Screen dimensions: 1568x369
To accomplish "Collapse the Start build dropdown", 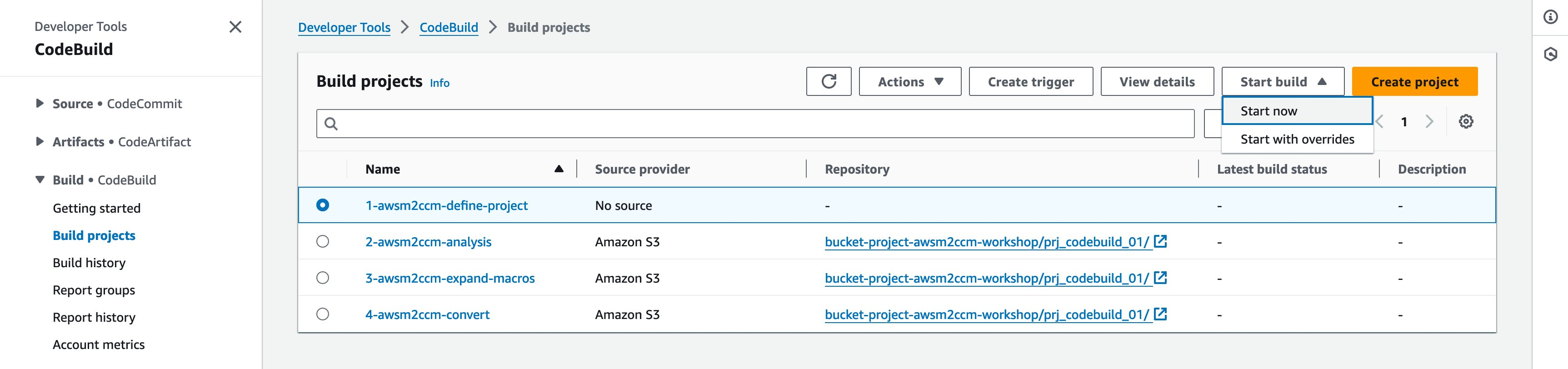I will pyautogui.click(x=1283, y=82).
